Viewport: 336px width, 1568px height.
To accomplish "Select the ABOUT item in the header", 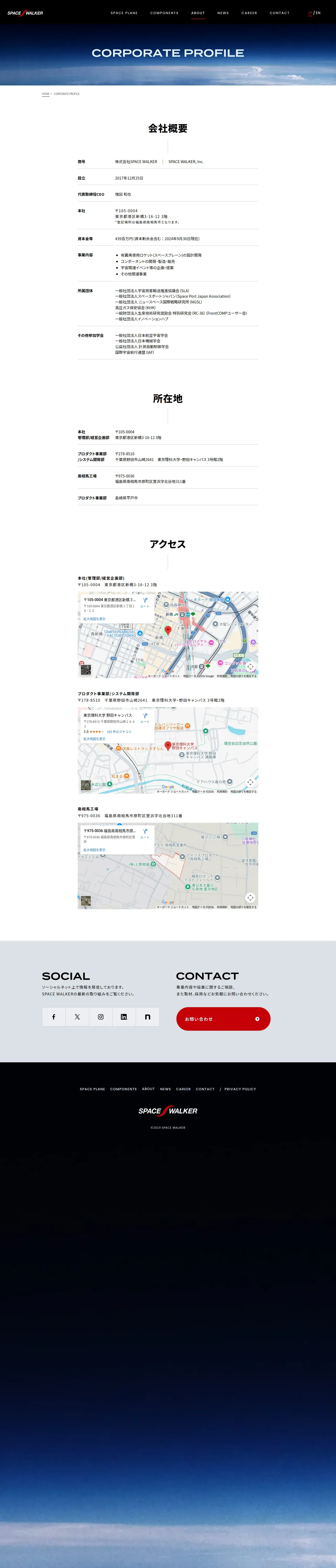I will (198, 13).
